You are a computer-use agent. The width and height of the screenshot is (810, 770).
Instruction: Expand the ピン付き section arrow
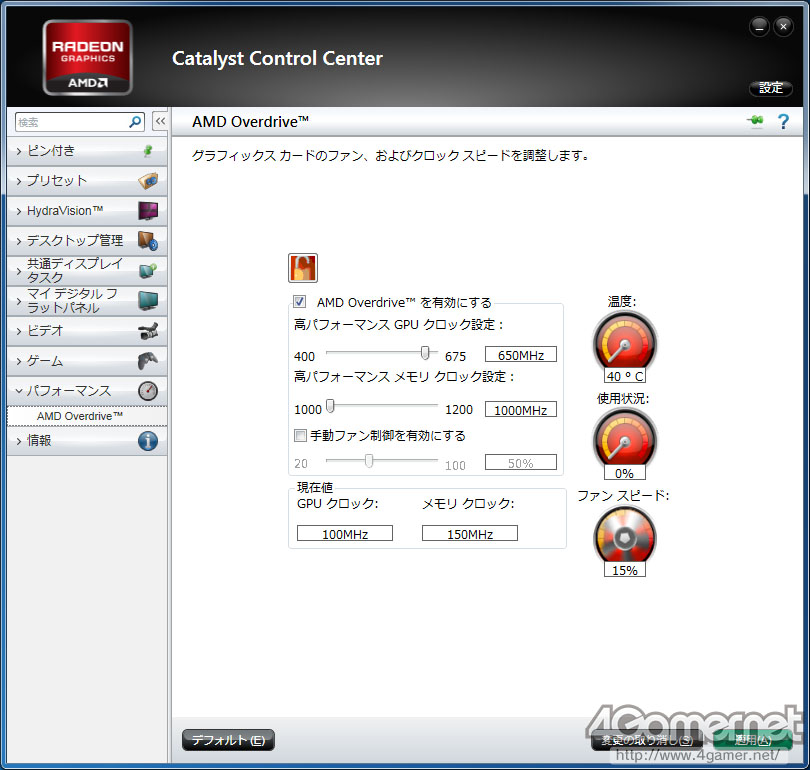click(19, 151)
